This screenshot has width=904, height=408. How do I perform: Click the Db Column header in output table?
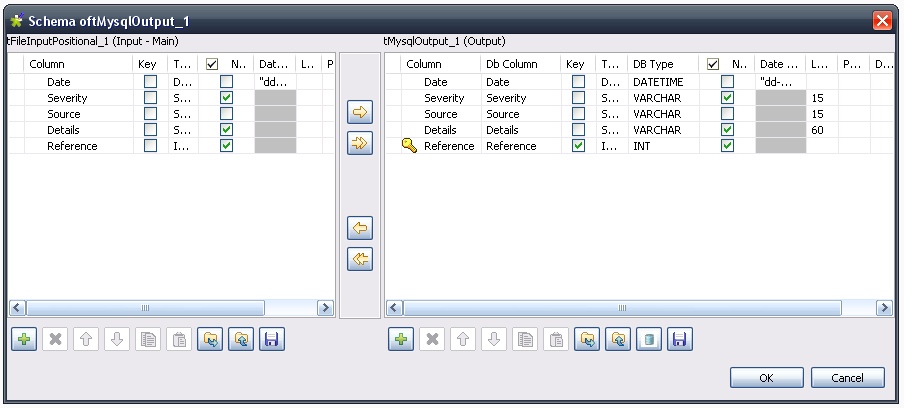(511, 64)
